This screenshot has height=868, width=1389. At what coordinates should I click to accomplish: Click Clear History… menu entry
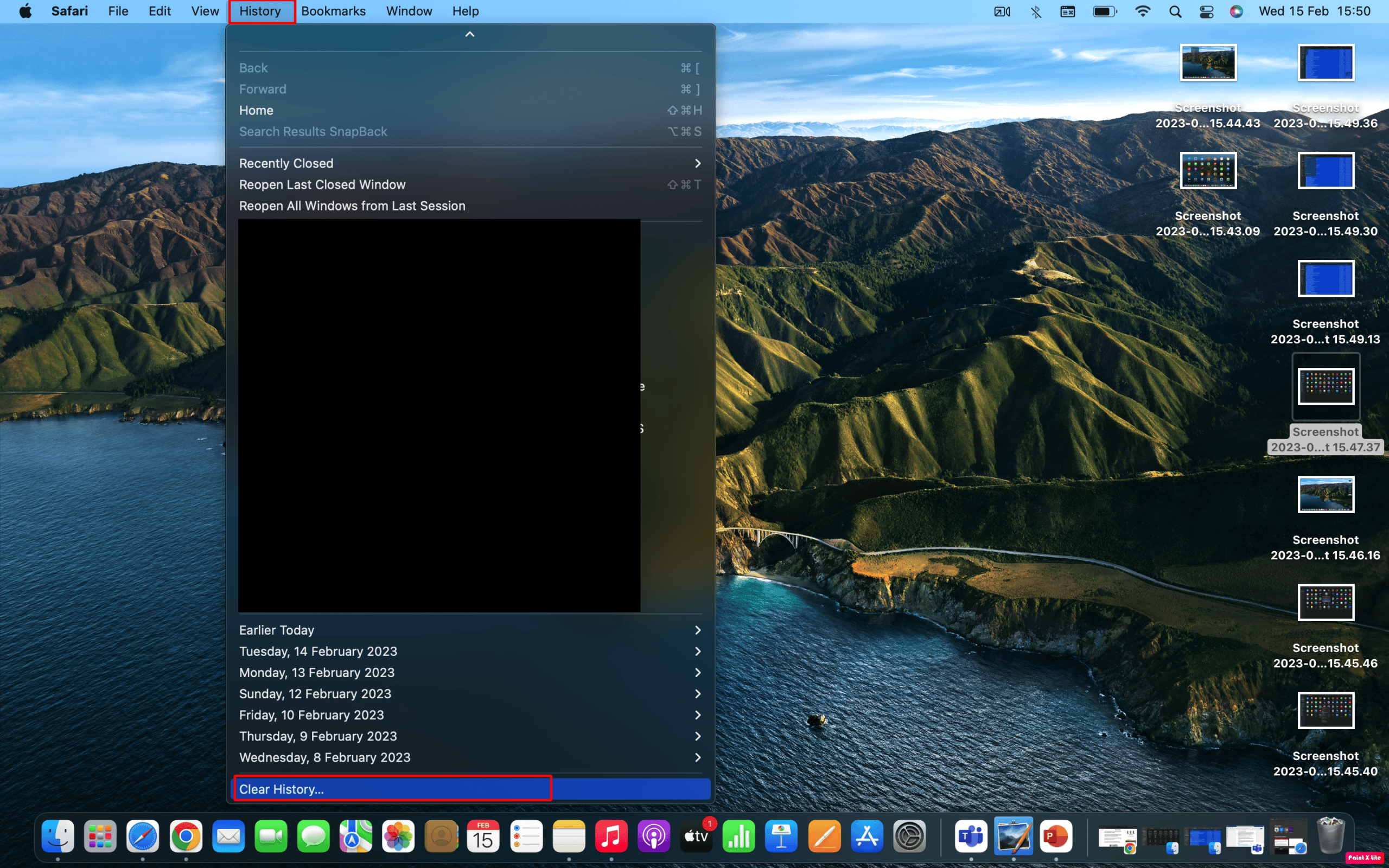281,789
